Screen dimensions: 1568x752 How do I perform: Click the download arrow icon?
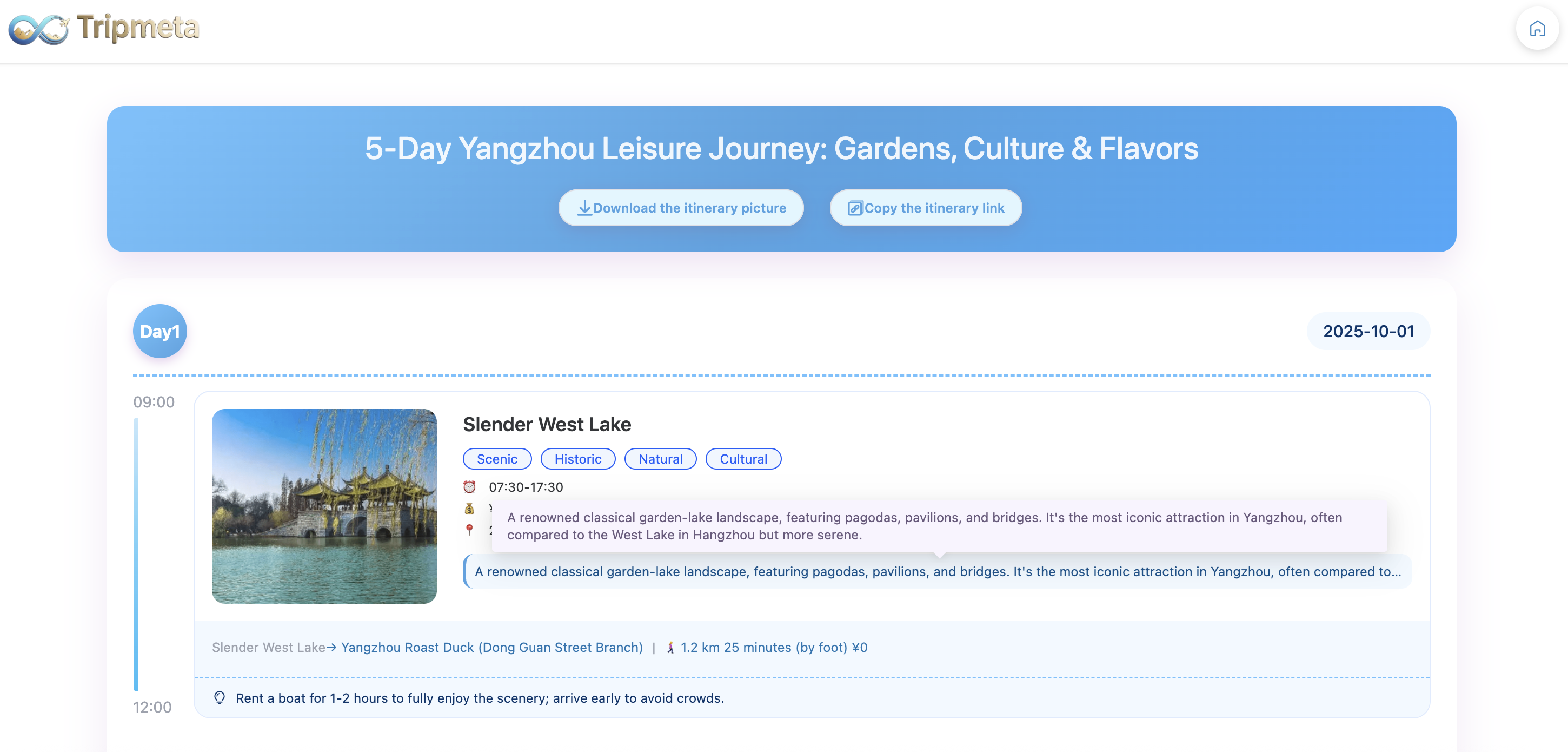(584, 208)
